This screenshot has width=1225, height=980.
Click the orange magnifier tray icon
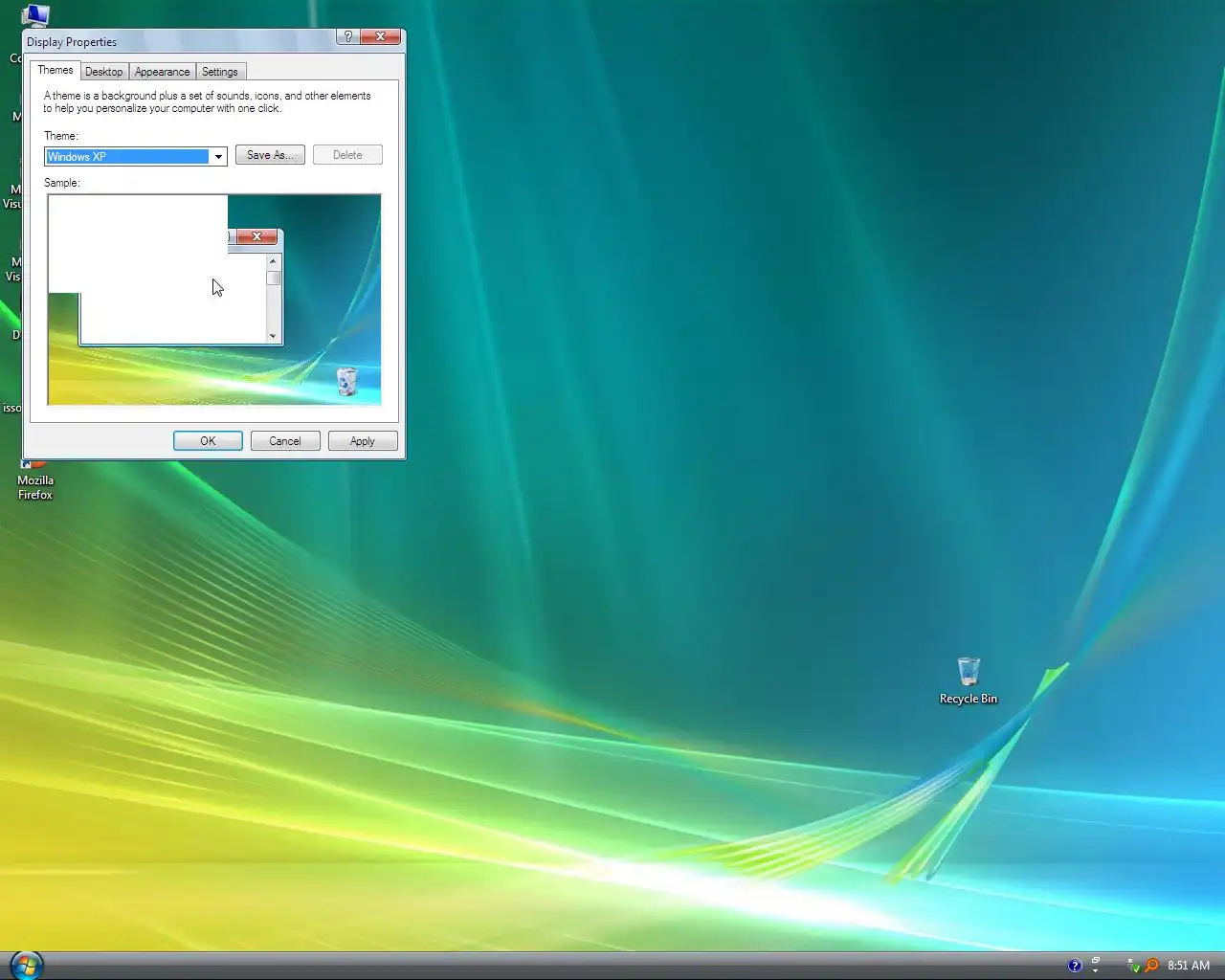(1151, 966)
